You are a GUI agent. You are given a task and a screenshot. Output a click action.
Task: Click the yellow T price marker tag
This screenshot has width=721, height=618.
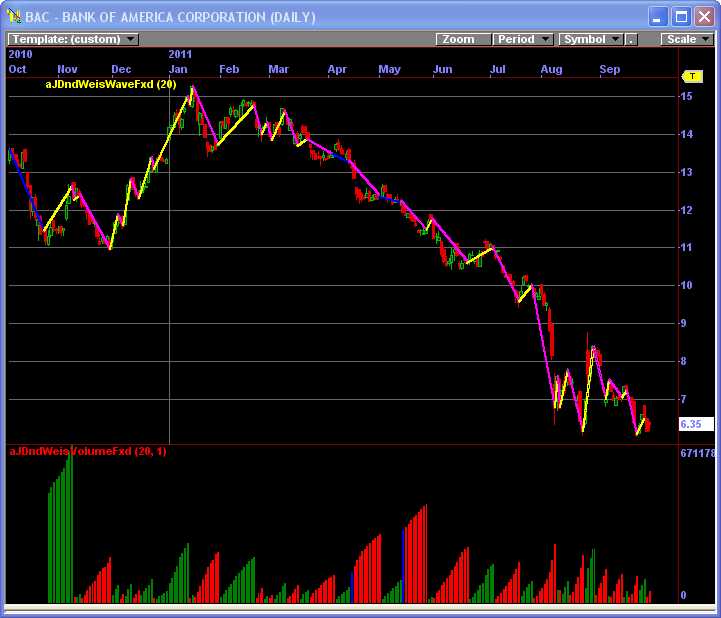(x=692, y=76)
